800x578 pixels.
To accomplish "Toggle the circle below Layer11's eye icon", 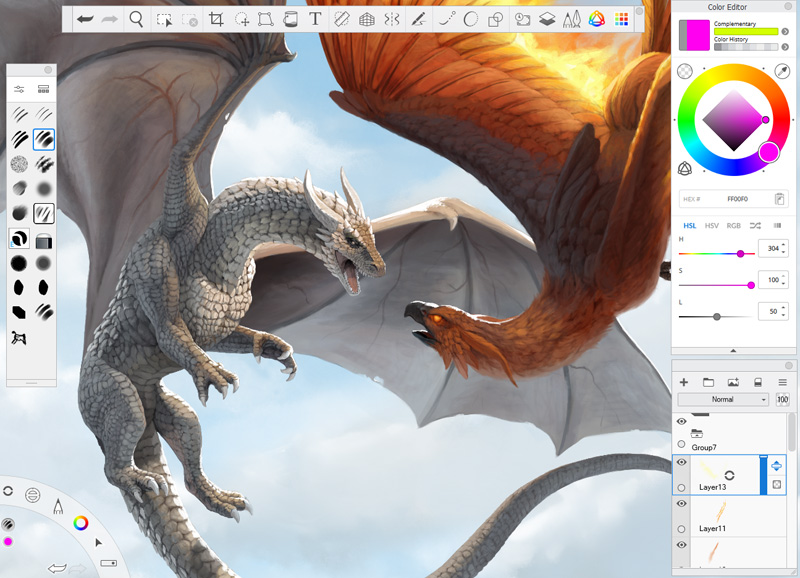I will (x=681, y=529).
